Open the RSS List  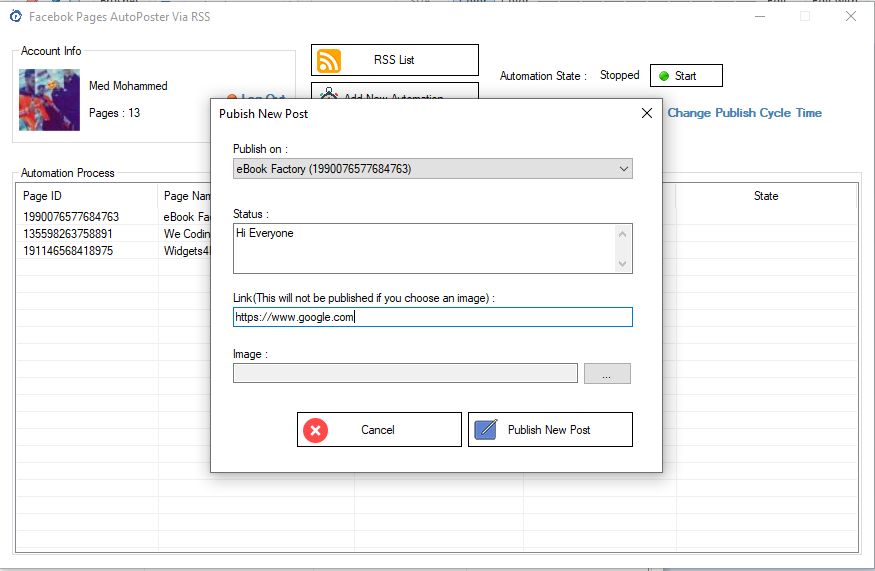[x=394, y=60]
